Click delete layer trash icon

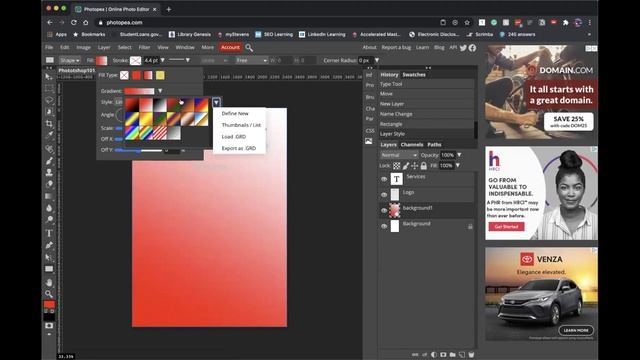click(471, 355)
